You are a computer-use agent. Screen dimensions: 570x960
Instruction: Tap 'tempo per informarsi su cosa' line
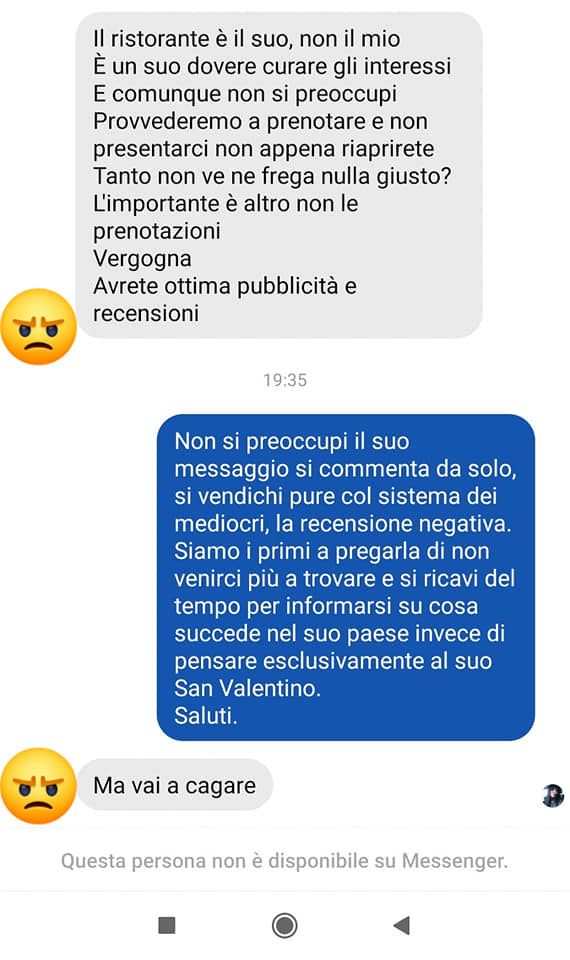[x=326, y=606]
